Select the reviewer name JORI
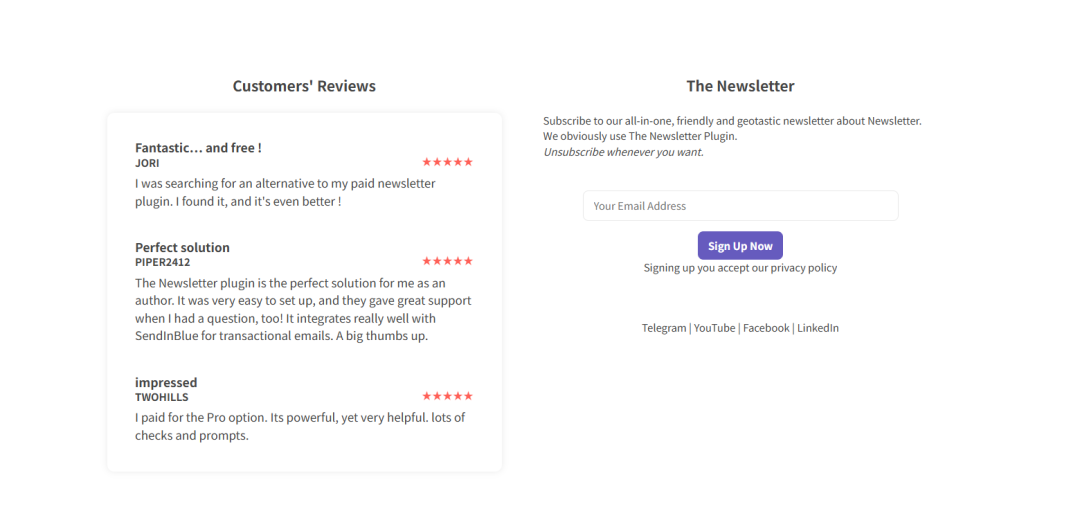 coord(147,163)
